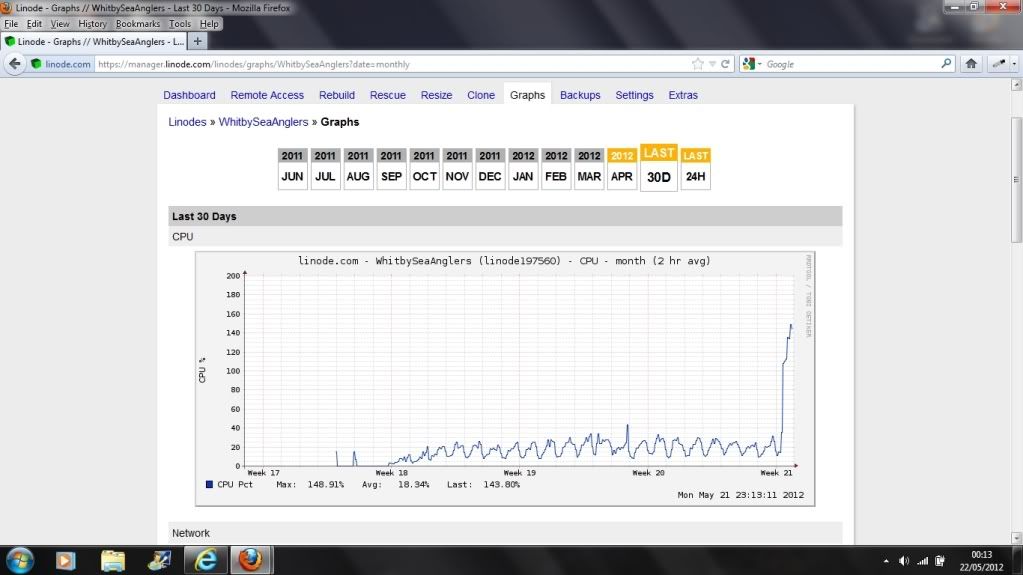The image size is (1023, 575).
Task: Show hidden tray icons arrow
Action: pyautogui.click(x=885, y=561)
